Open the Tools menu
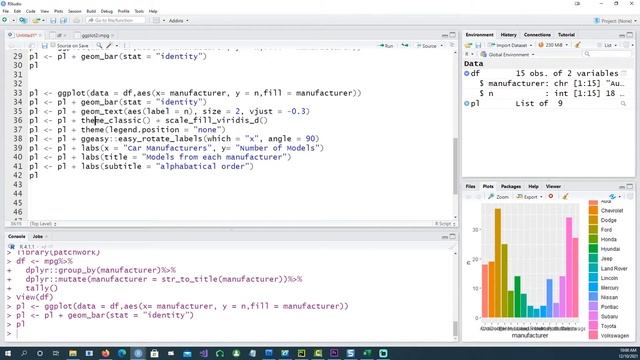 (x=139, y=11)
